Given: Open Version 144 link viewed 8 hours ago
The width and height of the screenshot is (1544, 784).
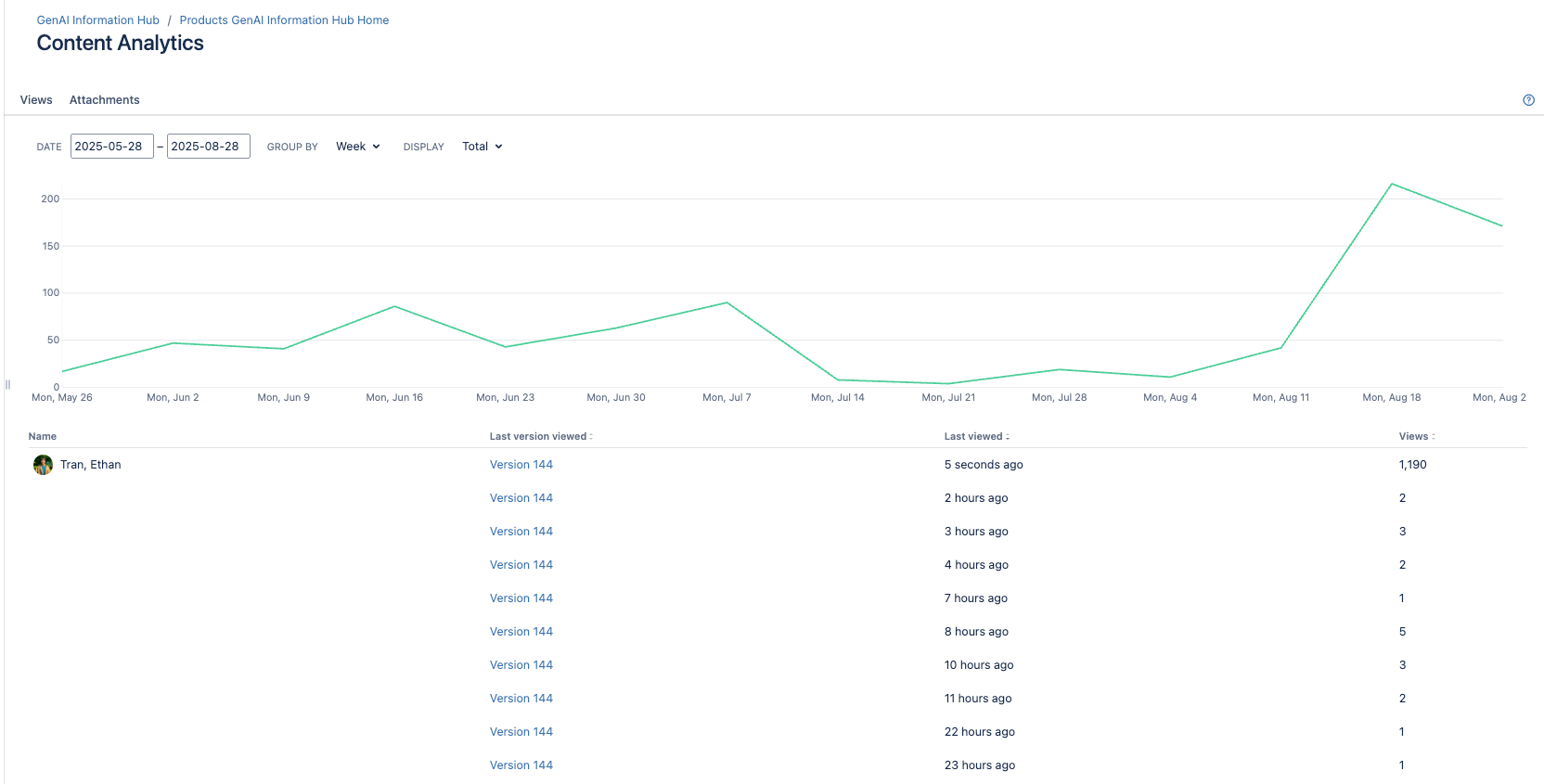Looking at the screenshot, I should 521,632.
